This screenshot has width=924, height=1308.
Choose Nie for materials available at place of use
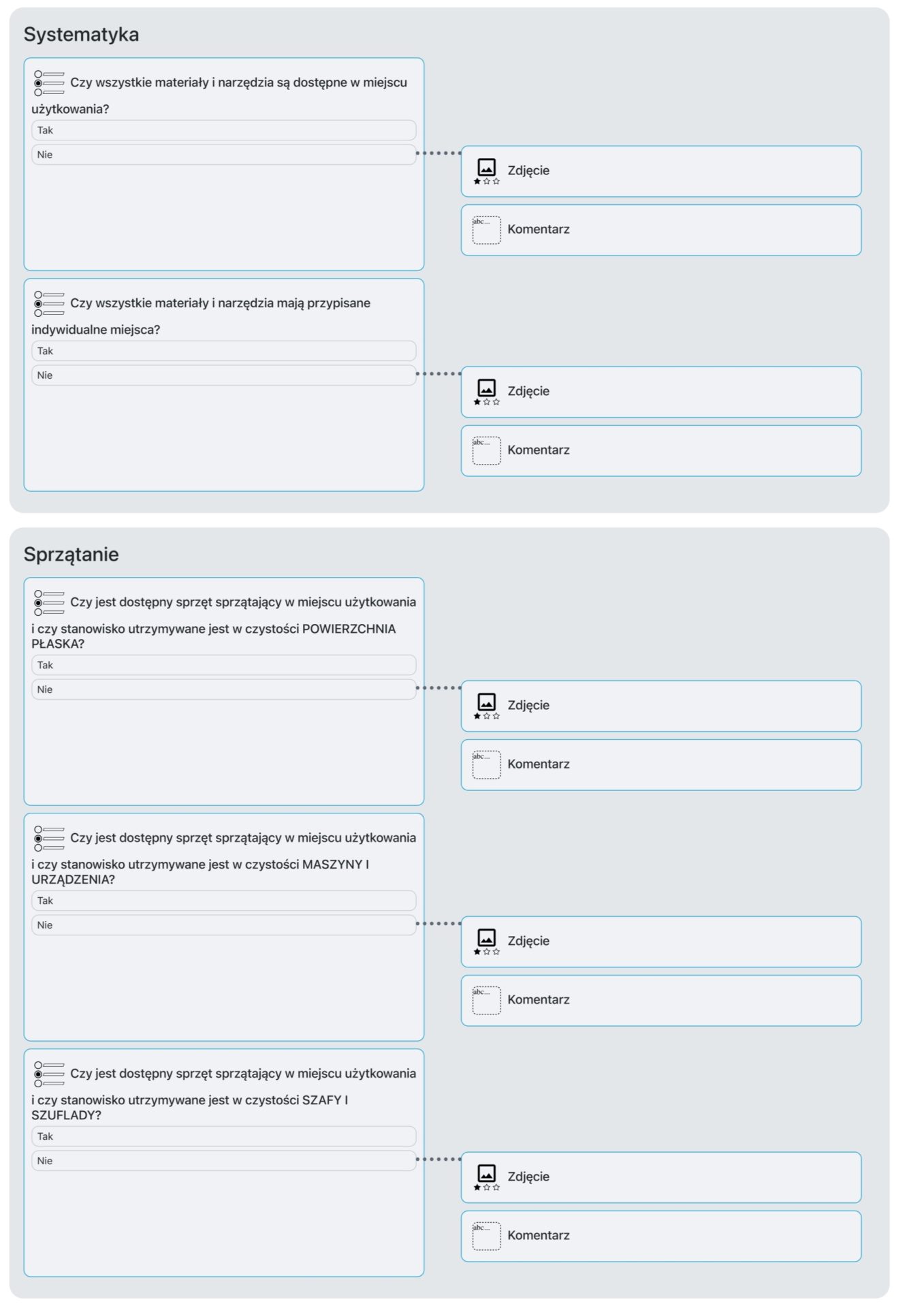[223, 155]
